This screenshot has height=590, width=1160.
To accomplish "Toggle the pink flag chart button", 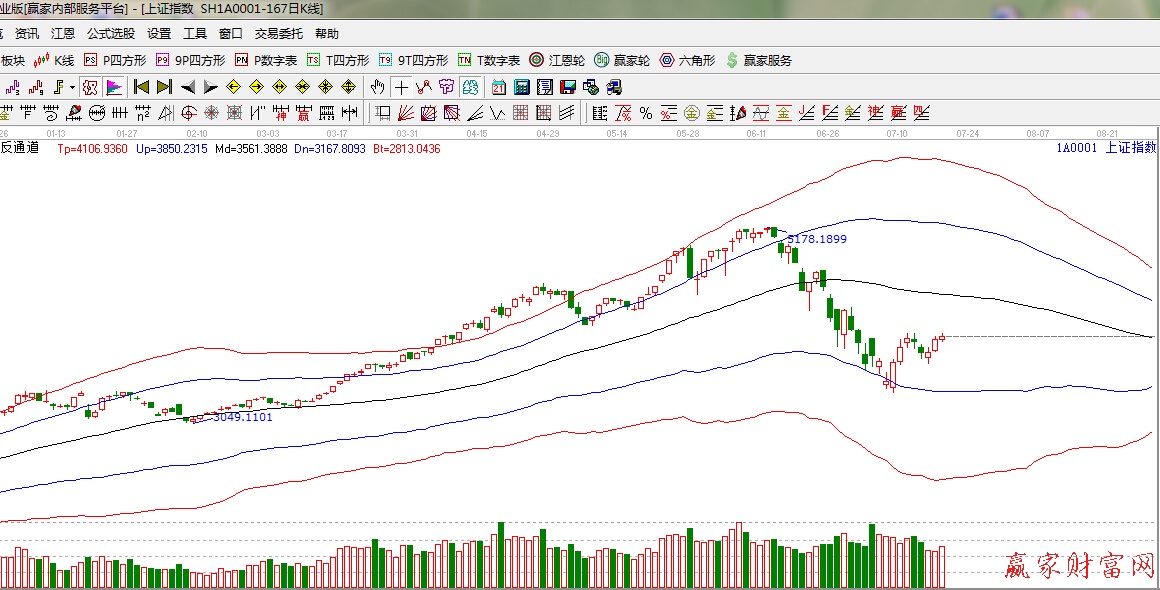I will tap(113, 87).
